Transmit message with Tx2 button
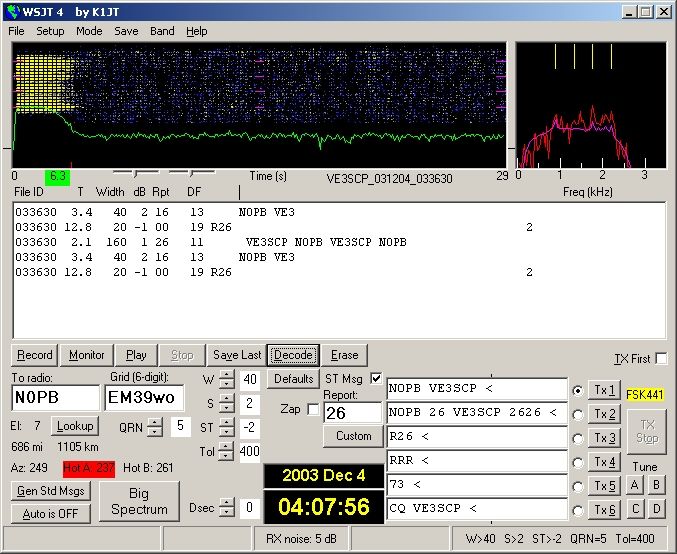This screenshot has width=677, height=554. (x=604, y=414)
